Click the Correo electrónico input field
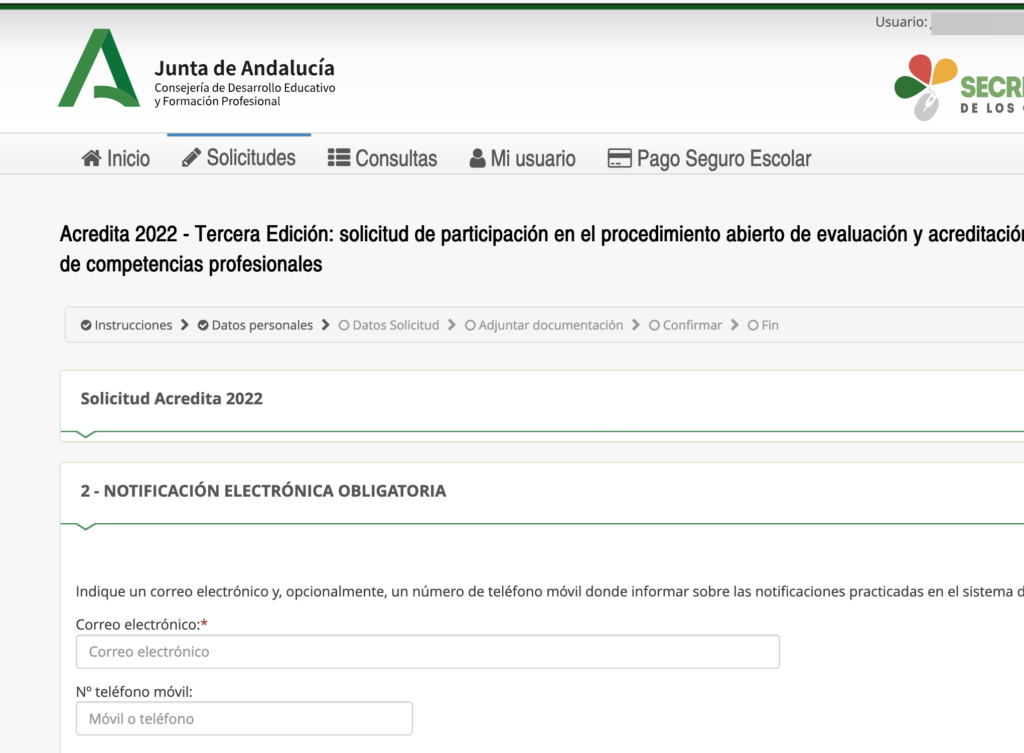The width and height of the screenshot is (1024, 753). [x=427, y=652]
